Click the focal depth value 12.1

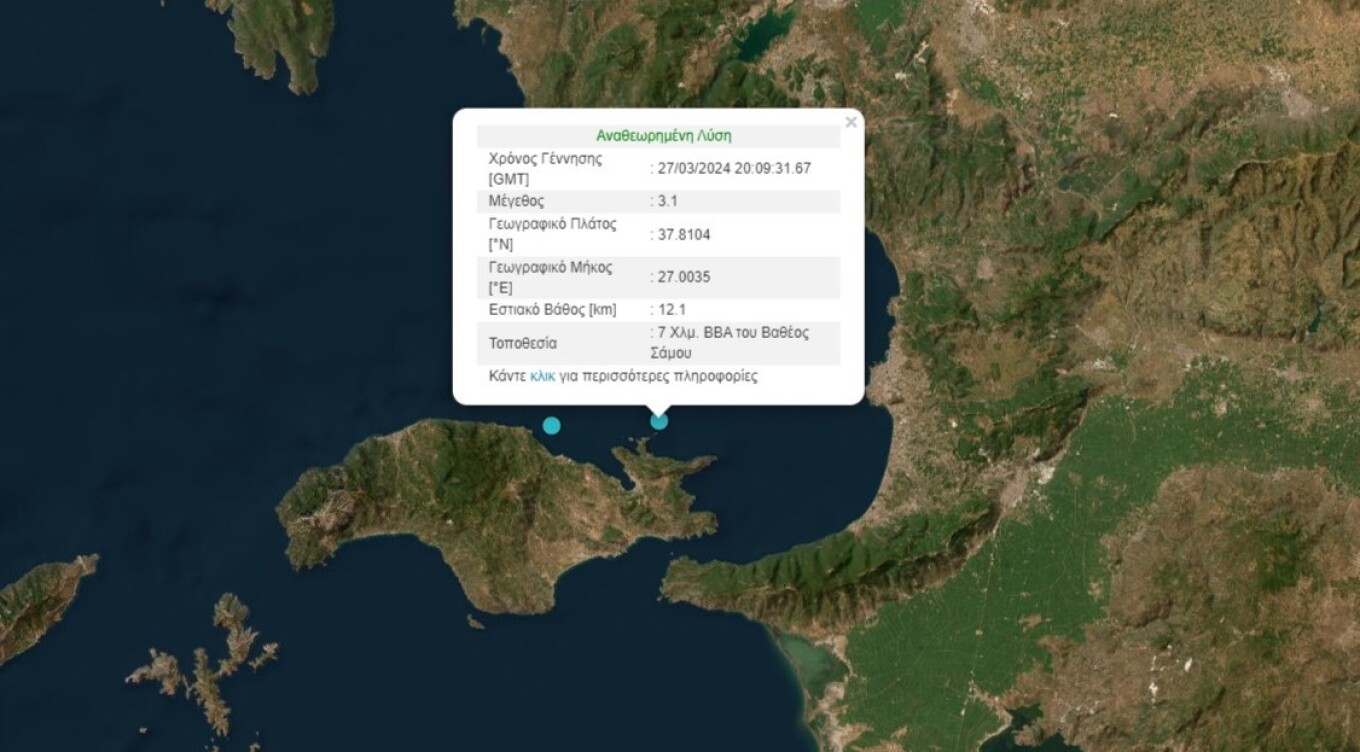click(672, 310)
